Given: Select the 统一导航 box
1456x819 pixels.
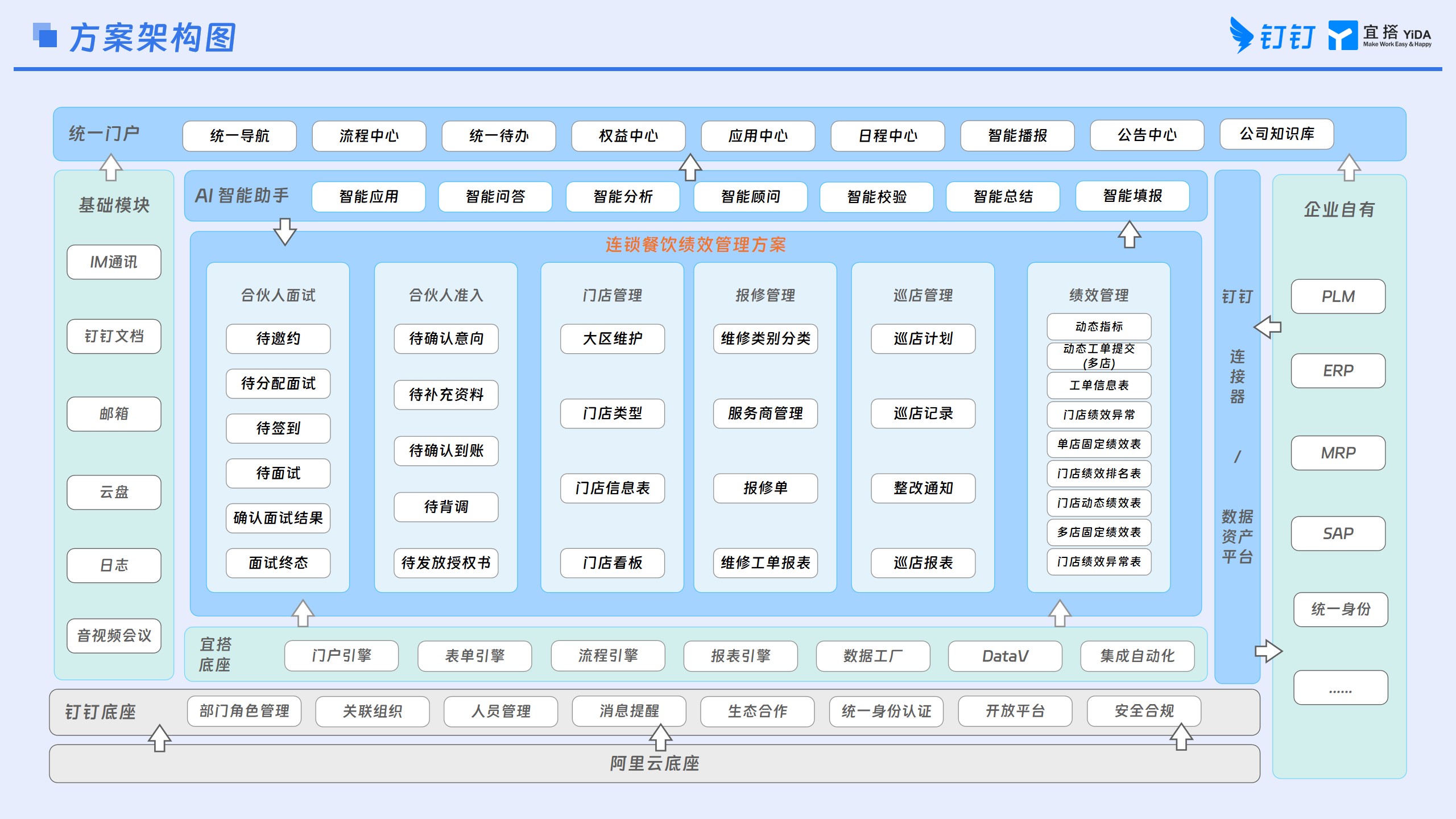Looking at the screenshot, I should click(239, 136).
